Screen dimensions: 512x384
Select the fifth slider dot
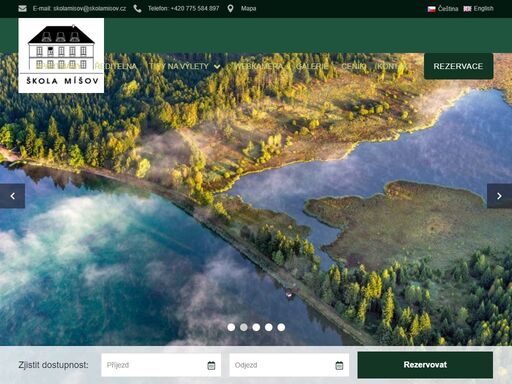(281, 327)
